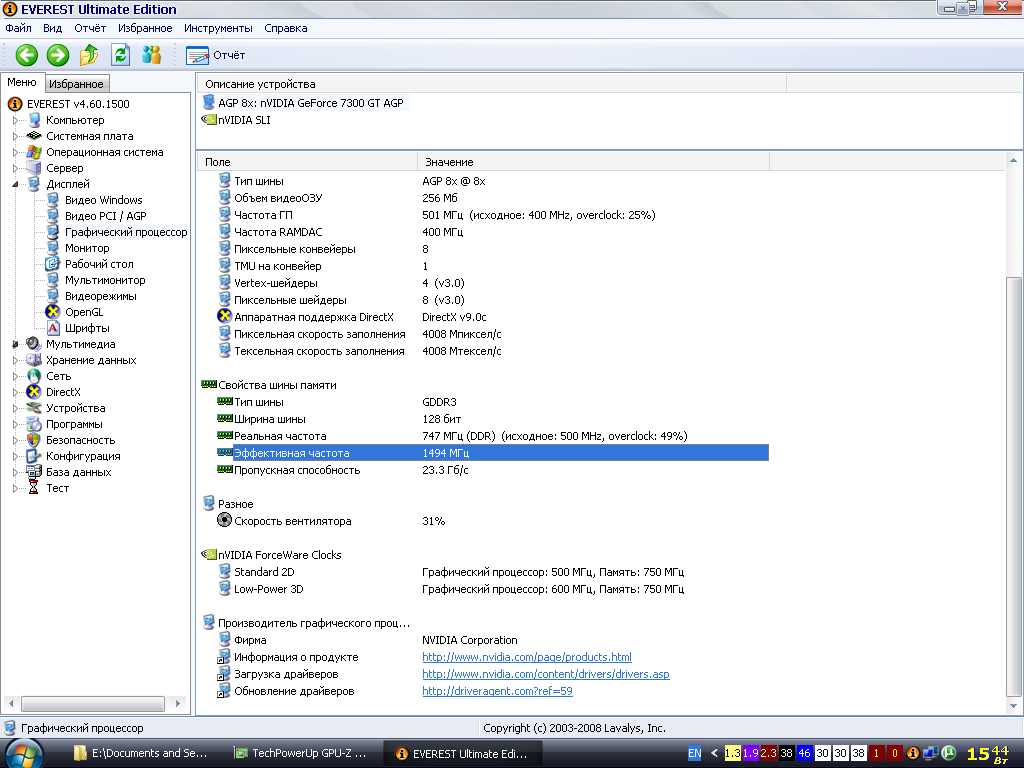Click the up-level folder arrow icon

point(89,55)
